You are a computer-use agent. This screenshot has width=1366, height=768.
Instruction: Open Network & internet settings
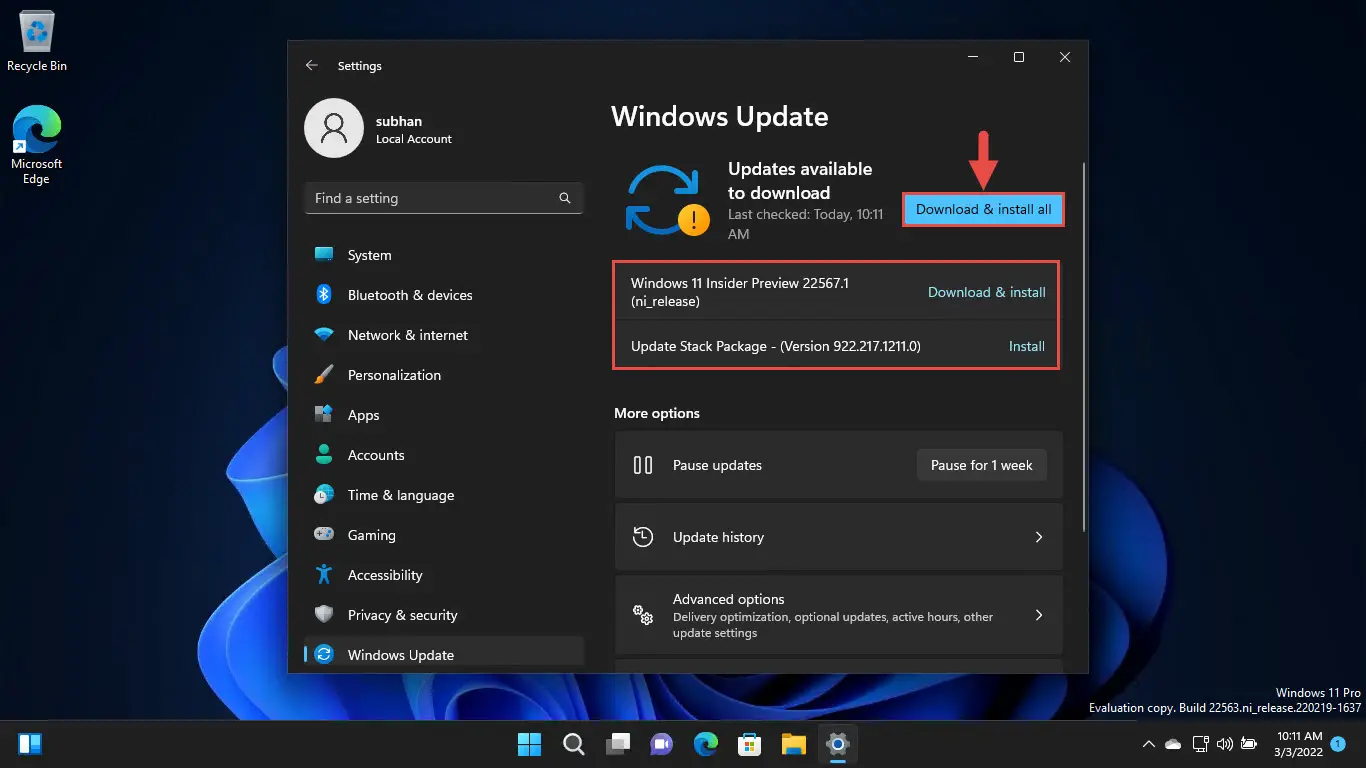click(x=444, y=335)
